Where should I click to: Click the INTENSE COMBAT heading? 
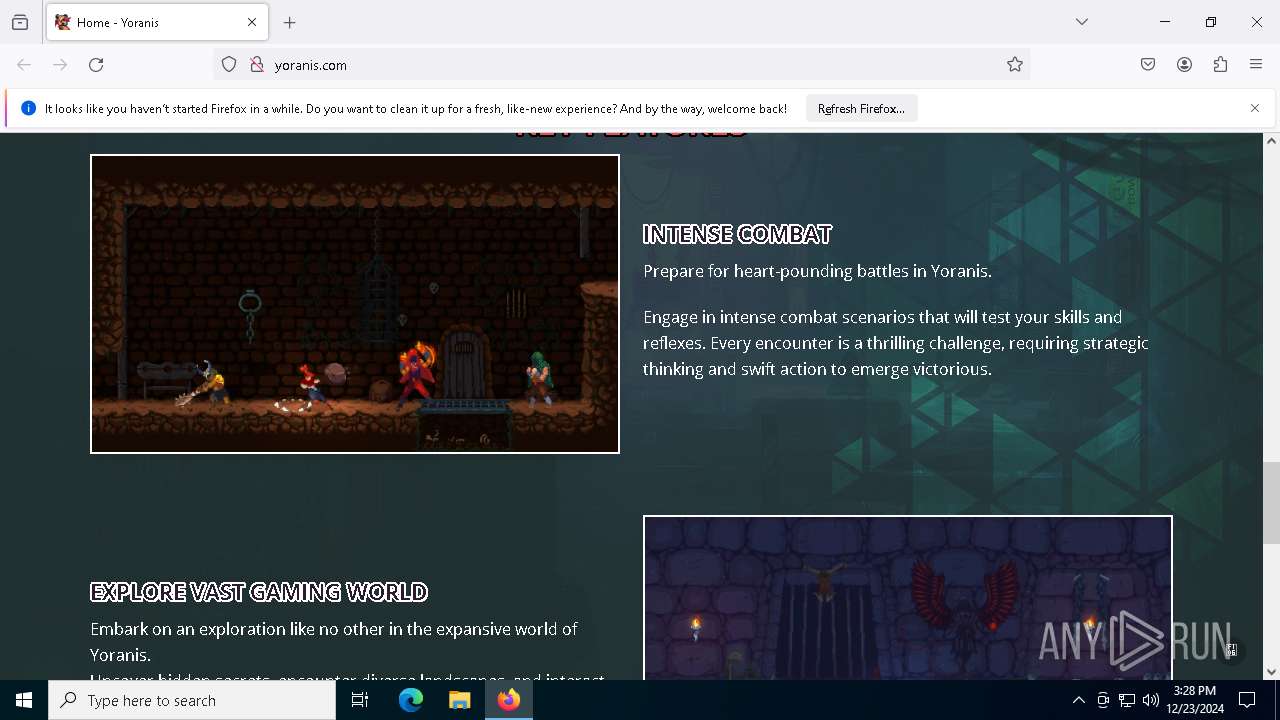pyautogui.click(x=737, y=234)
